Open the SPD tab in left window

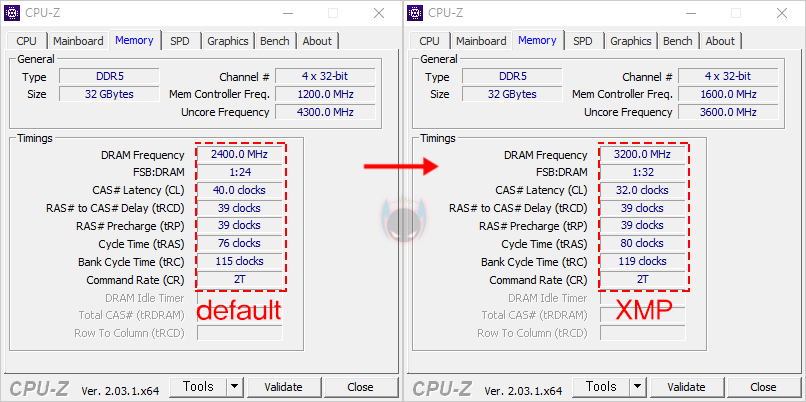pos(180,41)
